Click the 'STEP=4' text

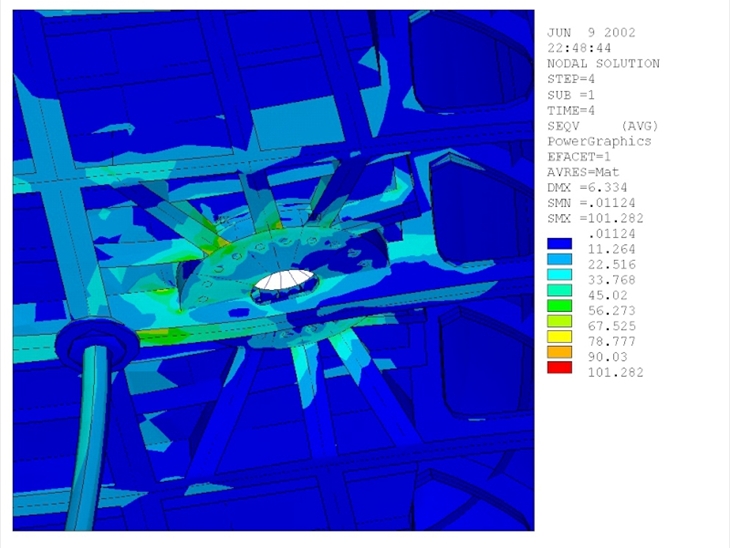[x=571, y=79]
